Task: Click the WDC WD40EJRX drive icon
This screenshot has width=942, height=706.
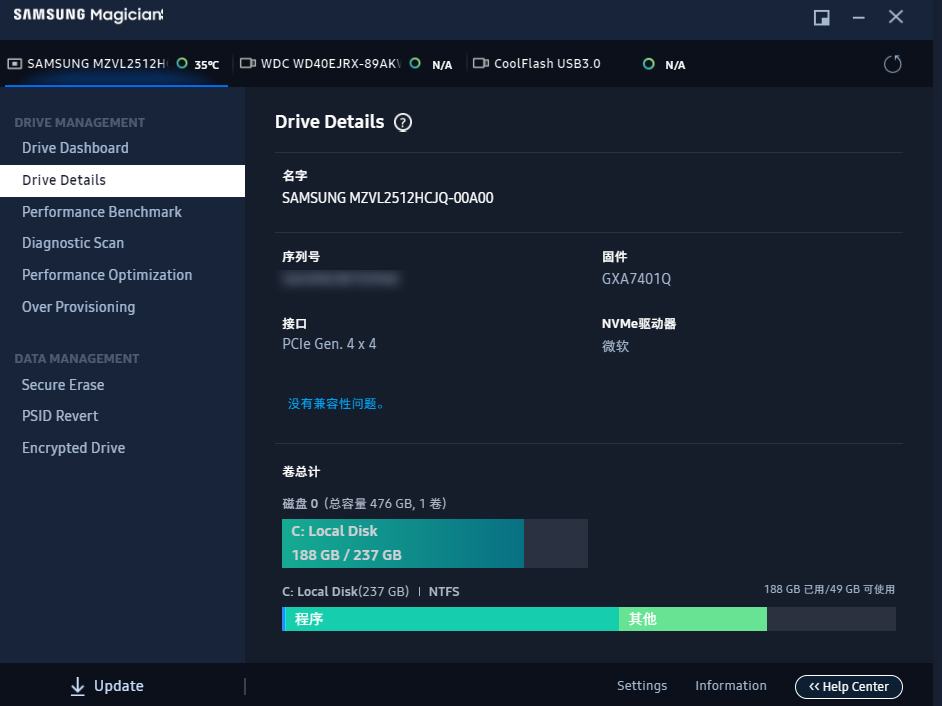Action: click(248, 63)
